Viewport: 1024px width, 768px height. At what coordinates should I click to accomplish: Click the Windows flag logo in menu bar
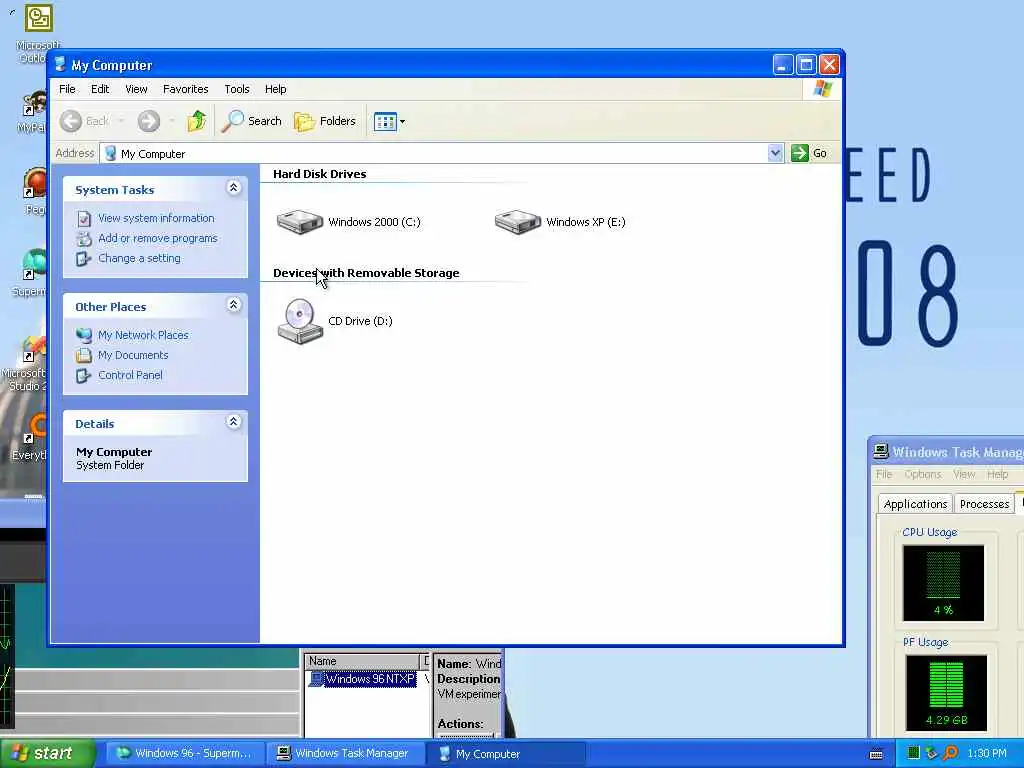point(822,89)
